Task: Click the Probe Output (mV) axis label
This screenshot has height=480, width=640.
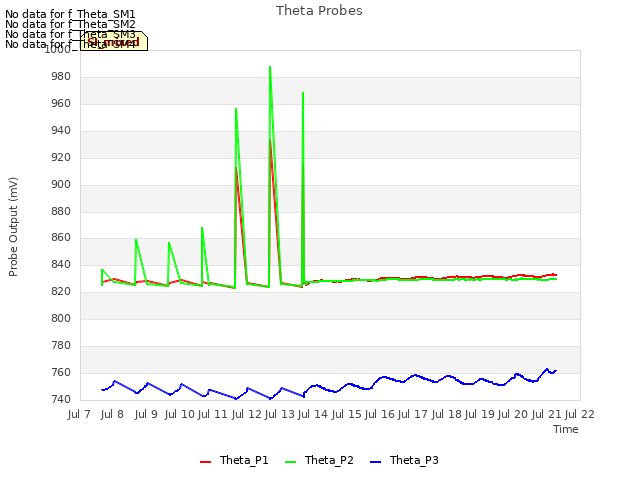Action: click(13, 227)
